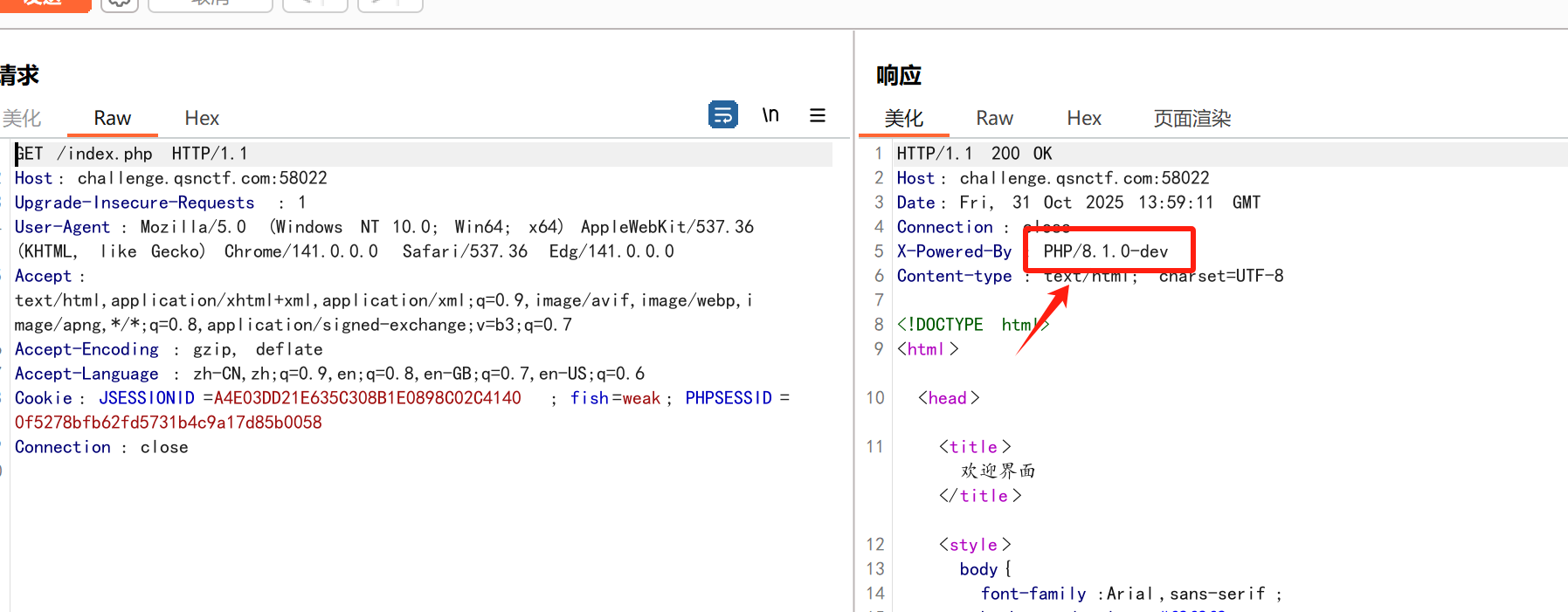Click the 欢迎界面 title text
The height and width of the screenshot is (612, 1568).
tap(998, 471)
